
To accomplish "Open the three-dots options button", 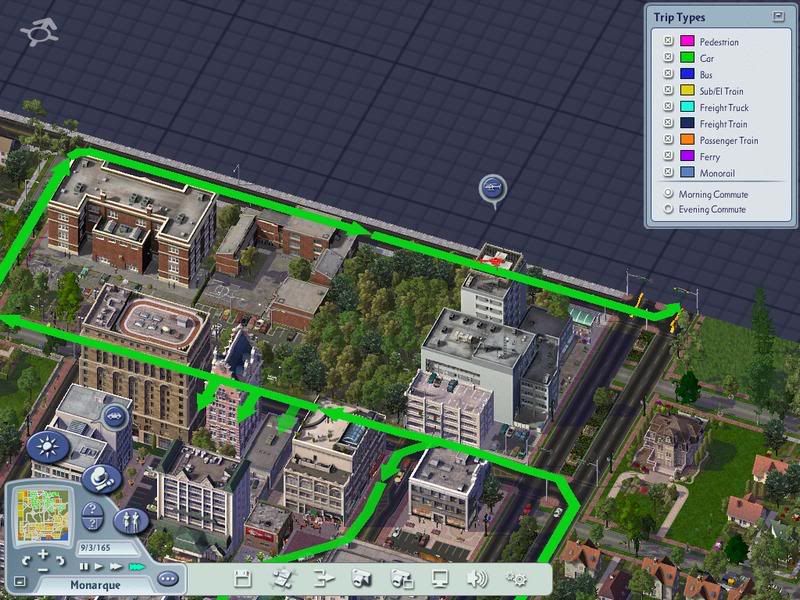I will pos(168,579).
